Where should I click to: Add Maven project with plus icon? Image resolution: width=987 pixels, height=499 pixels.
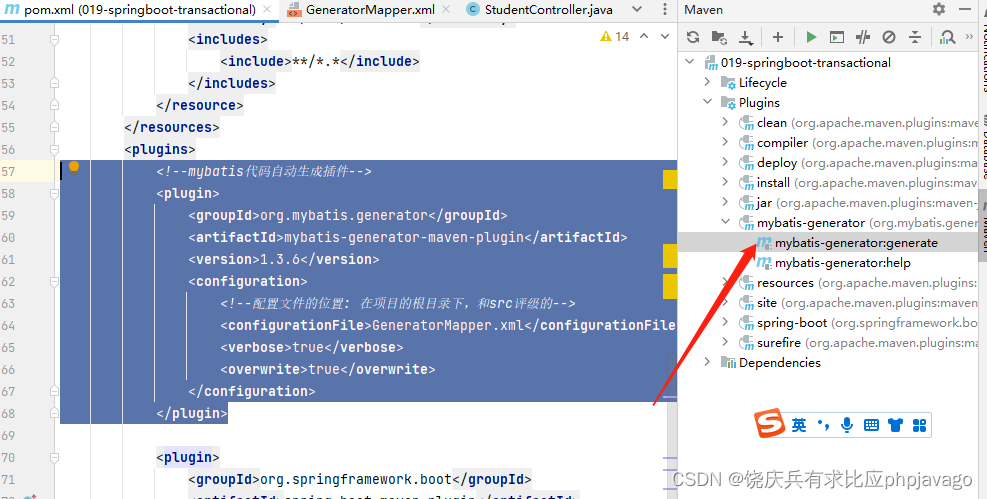pos(778,37)
